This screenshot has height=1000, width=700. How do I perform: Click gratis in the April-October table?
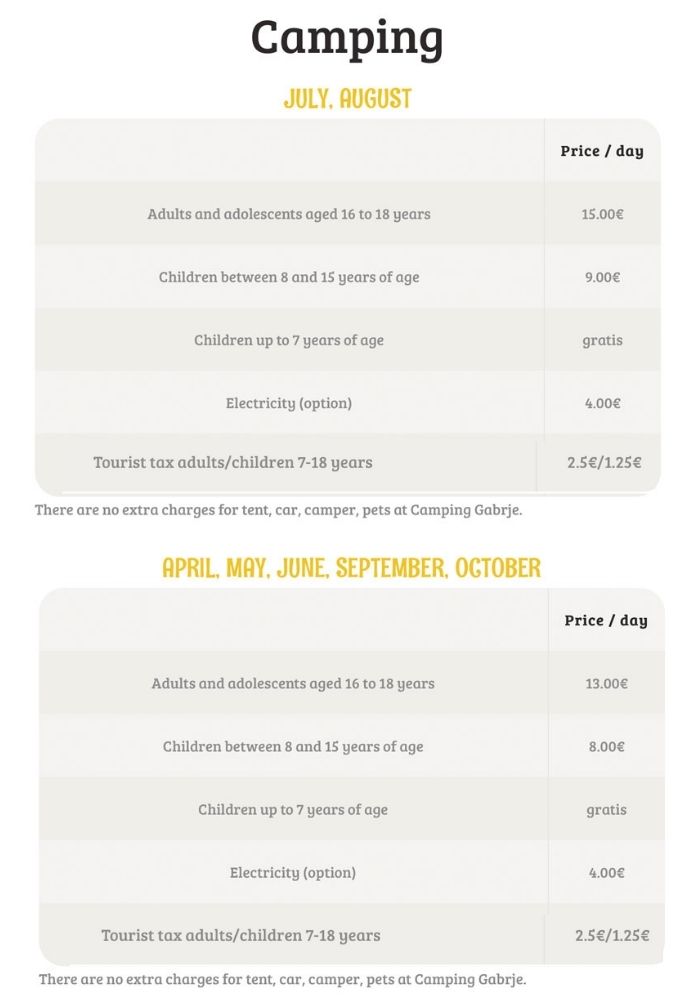pos(606,810)
